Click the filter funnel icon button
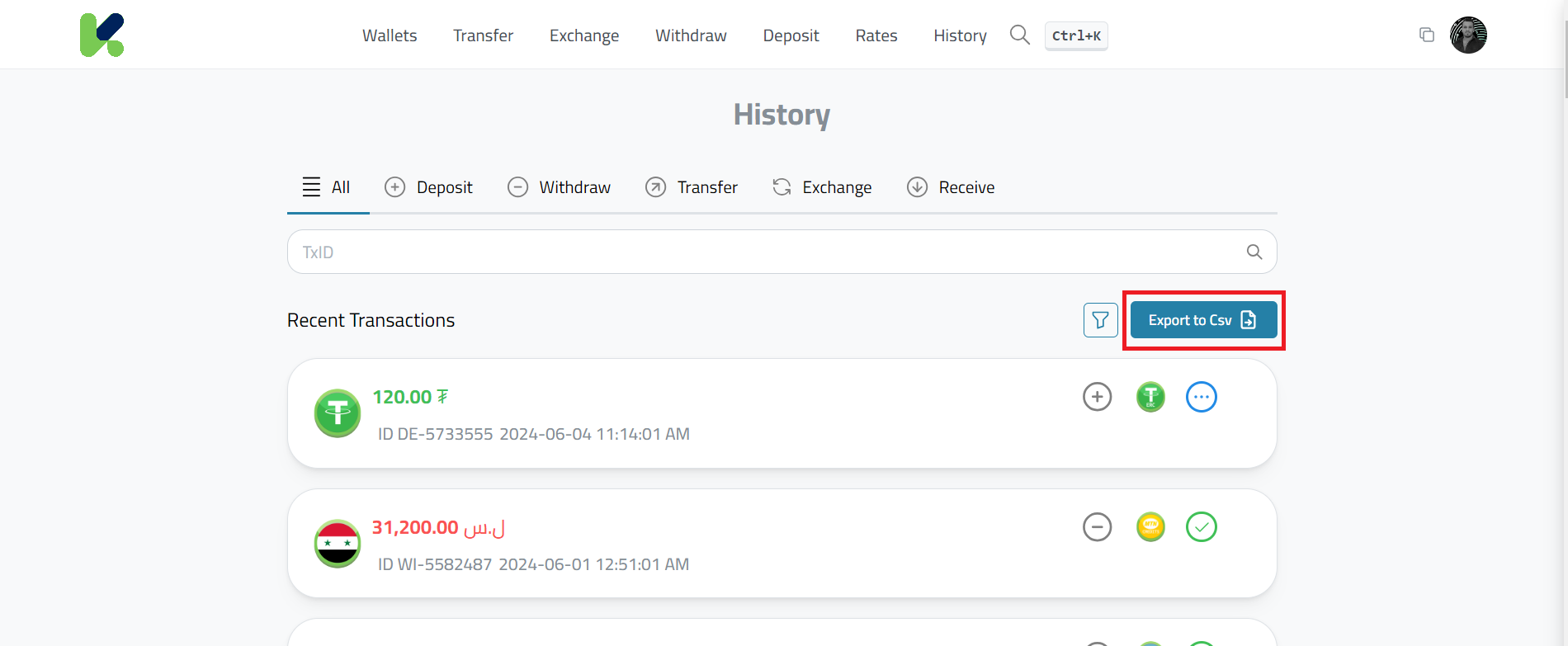The height and width of the screenshot is (646, 1568). click(x=1101, y=320)
